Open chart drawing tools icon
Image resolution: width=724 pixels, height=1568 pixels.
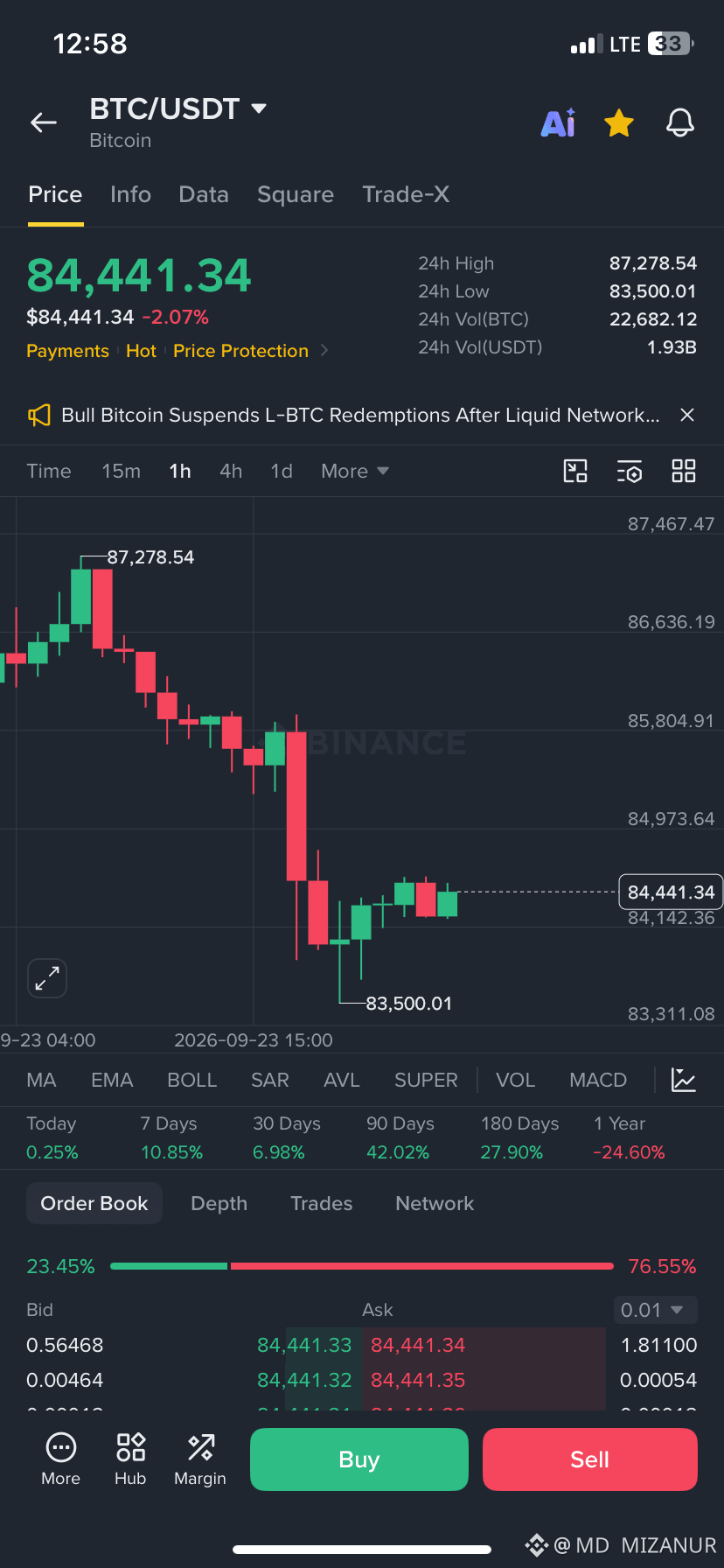[x=575, y=471]
